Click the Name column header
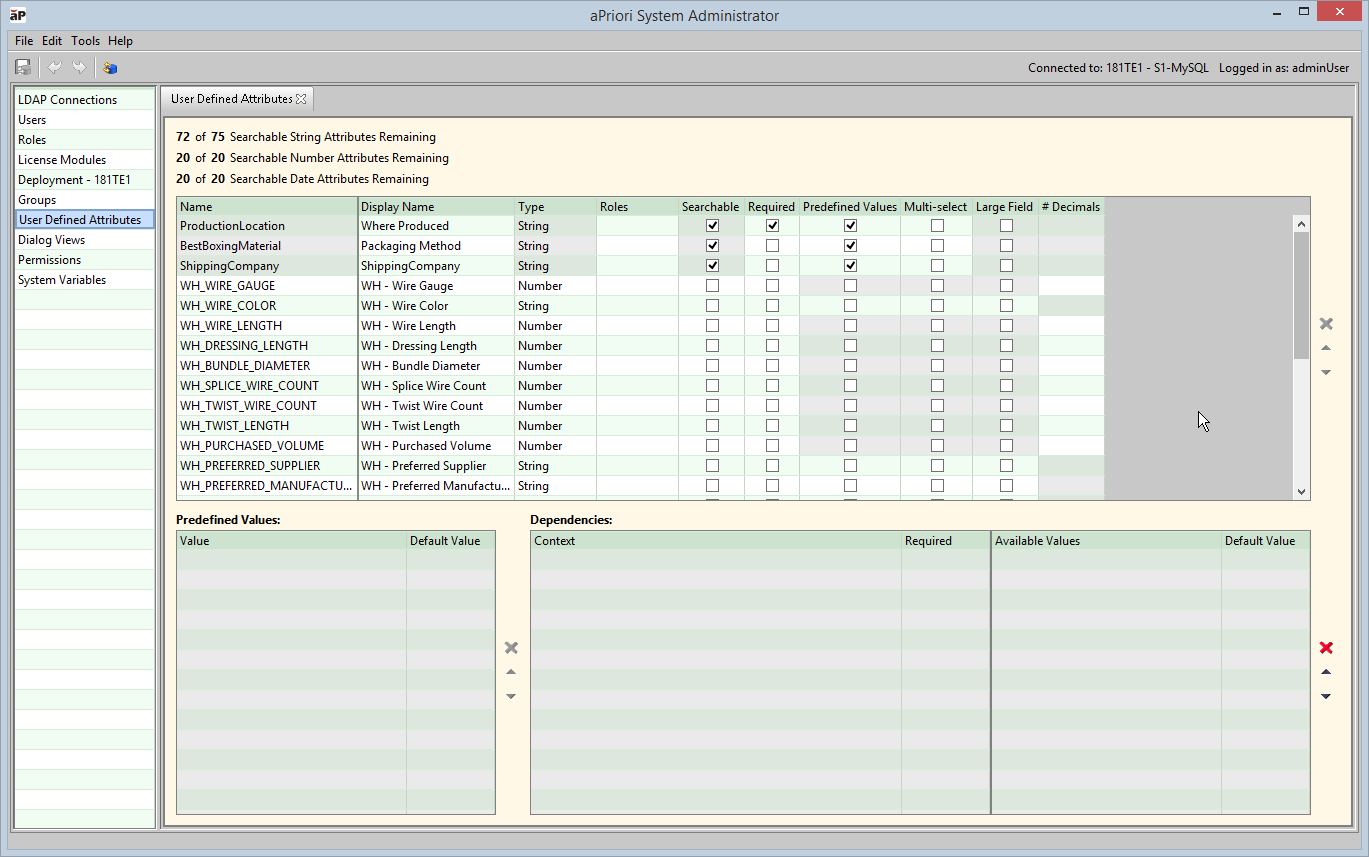This screenshot has width=1369, height=857. click(x=267, y=207)
